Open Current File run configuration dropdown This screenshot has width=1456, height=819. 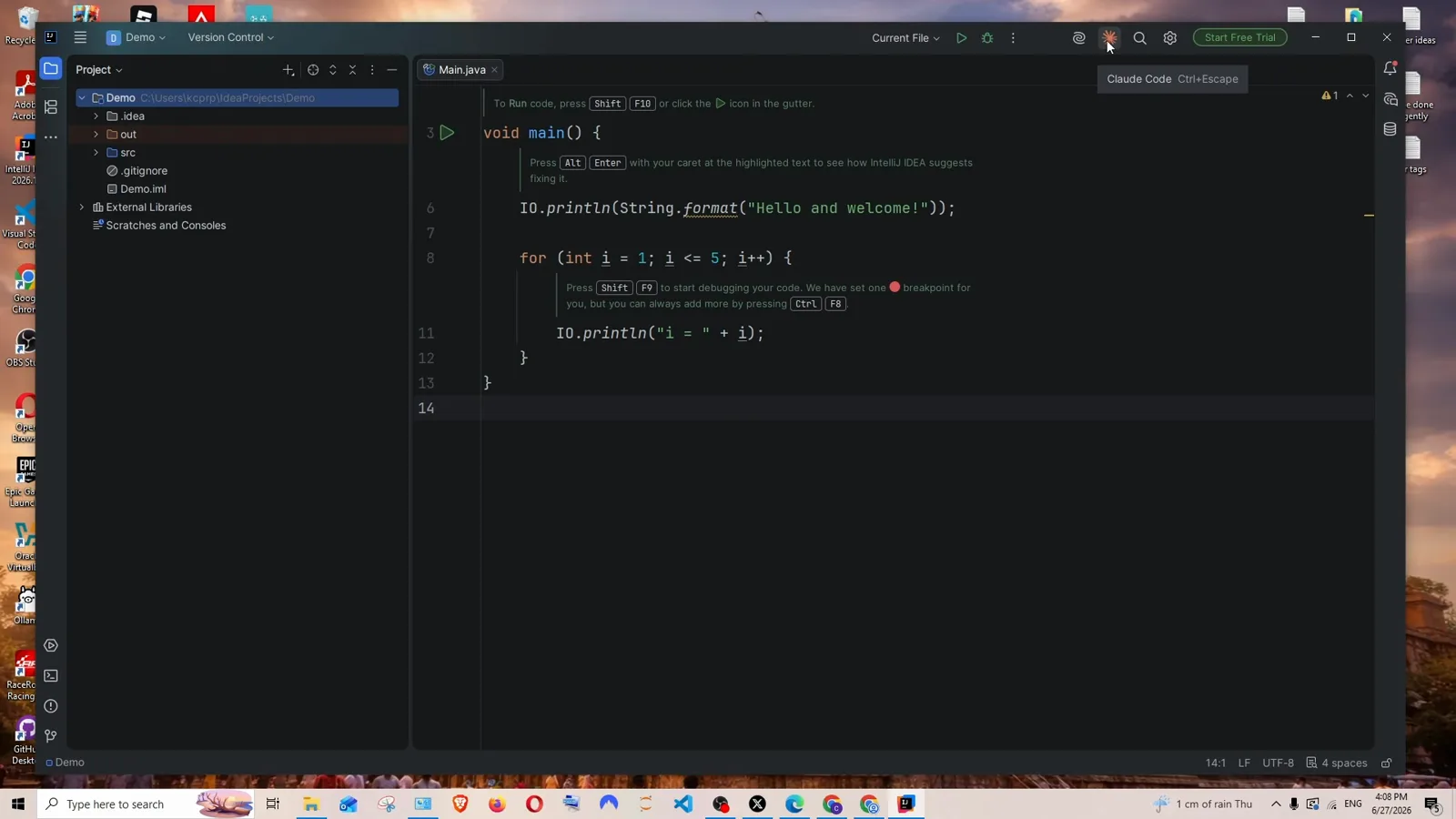(905, 37)
